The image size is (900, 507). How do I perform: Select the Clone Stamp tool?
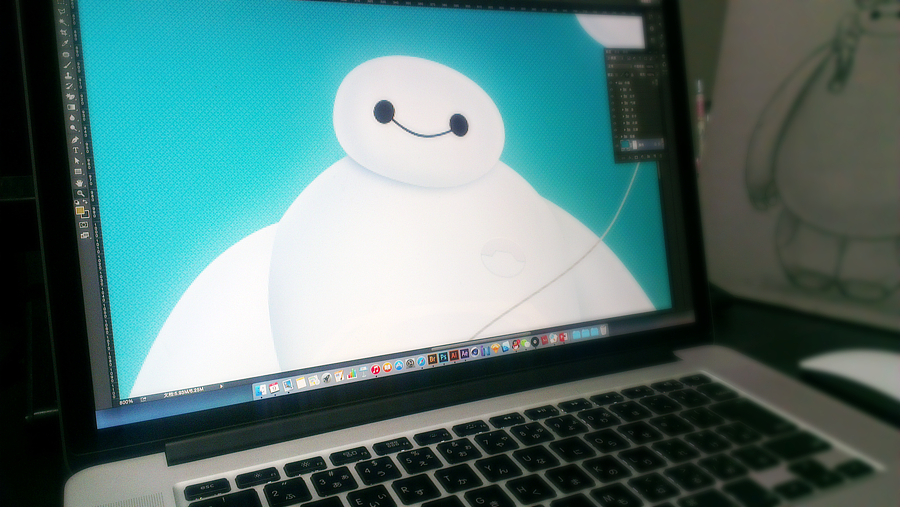[x=68, y=75]
